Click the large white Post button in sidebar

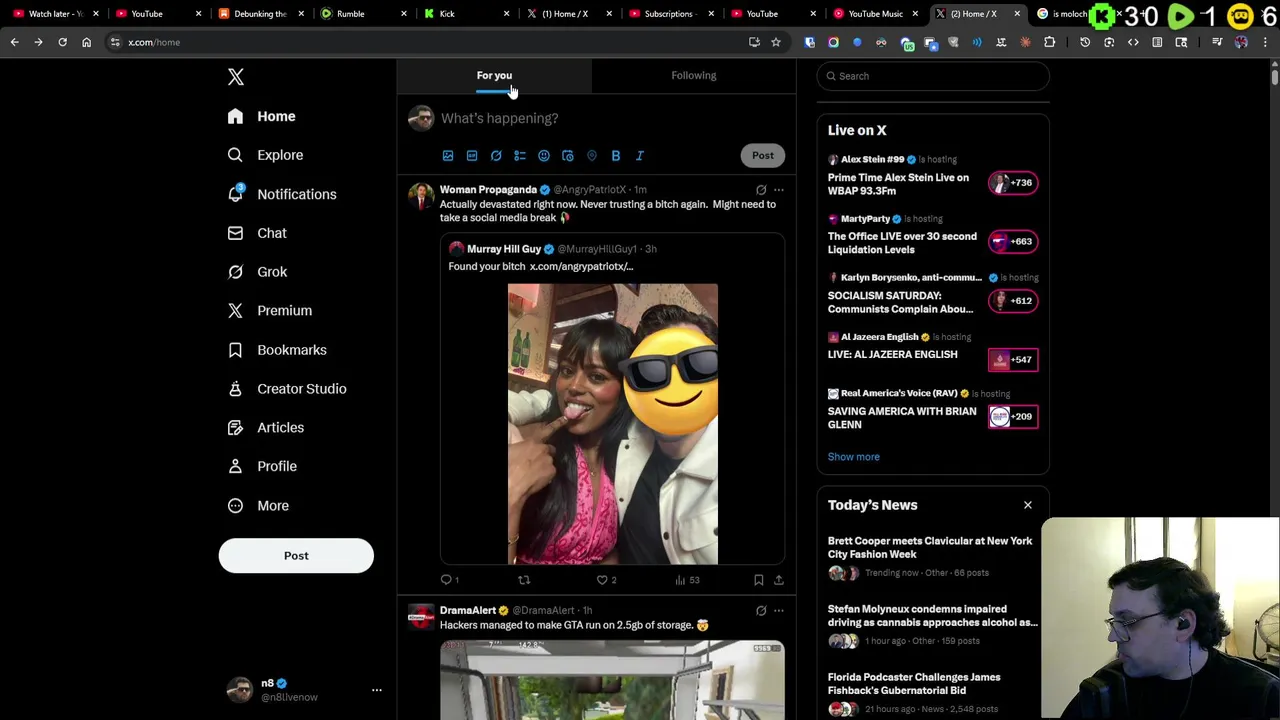(296, 556)
